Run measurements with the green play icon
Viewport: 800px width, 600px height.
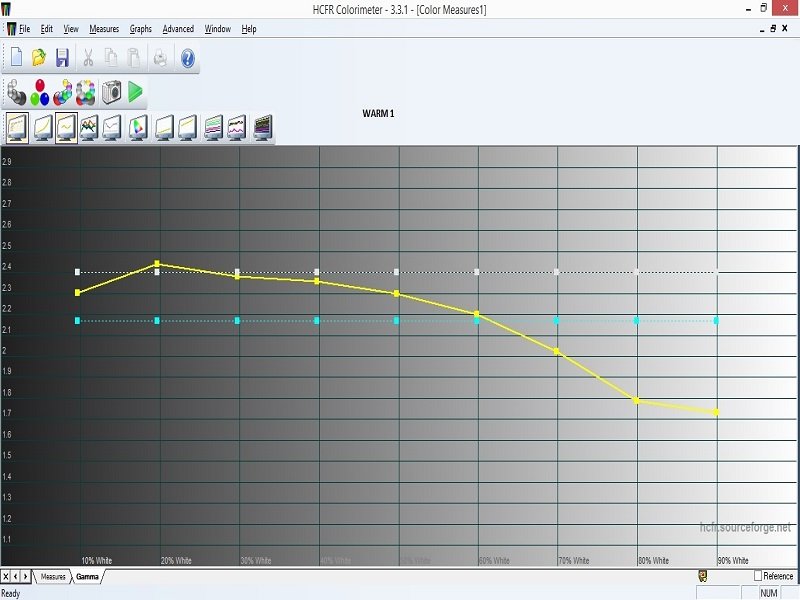click(x=136, y=91)
